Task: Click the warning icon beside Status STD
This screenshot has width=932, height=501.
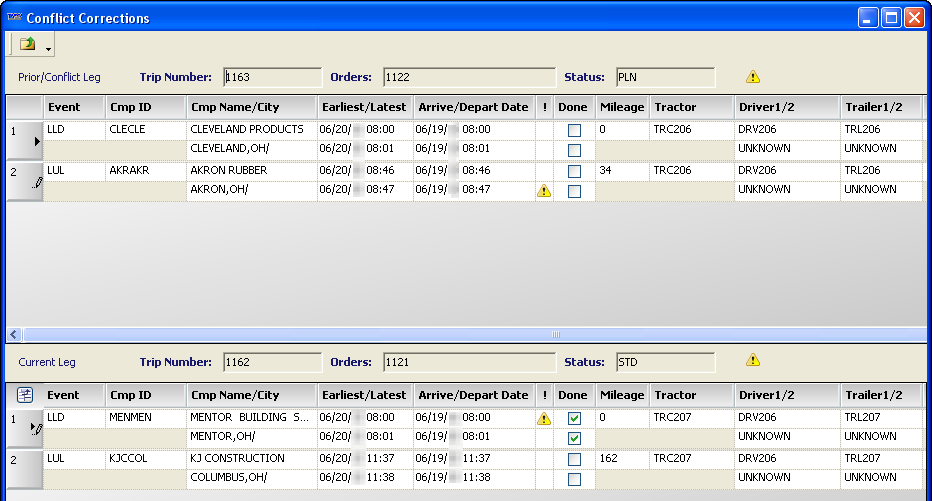Action: point(752,360)
